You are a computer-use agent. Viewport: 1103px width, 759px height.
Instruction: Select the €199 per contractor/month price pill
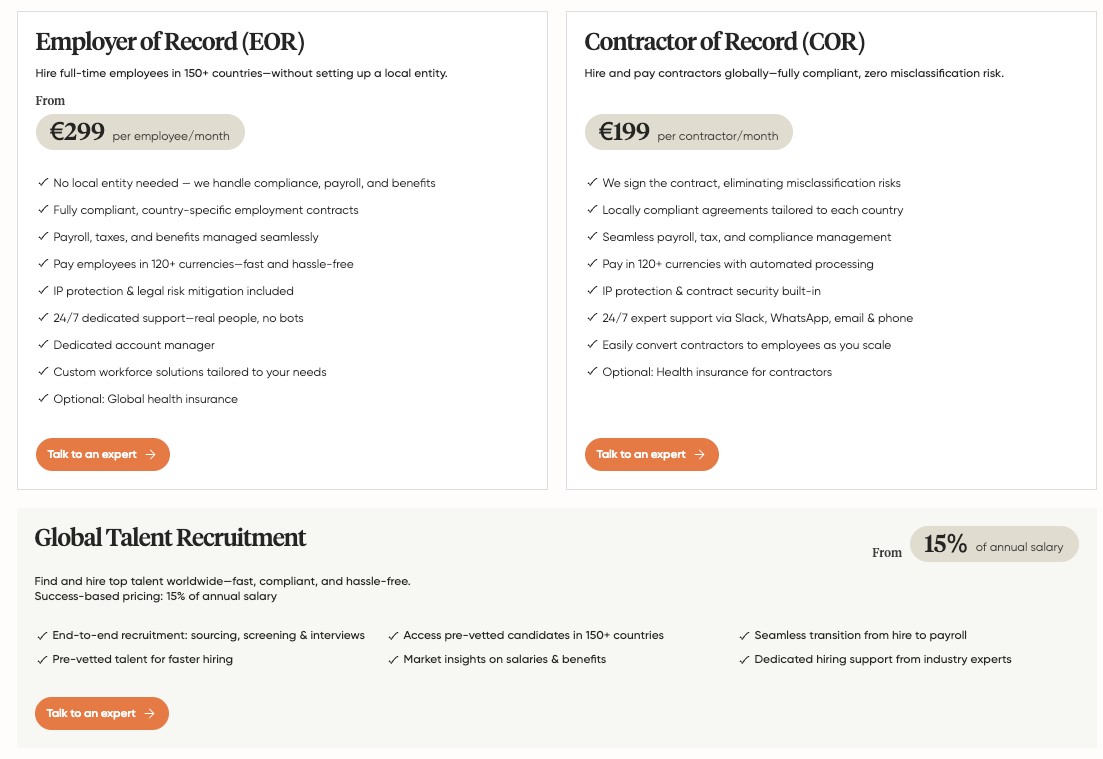689,132
